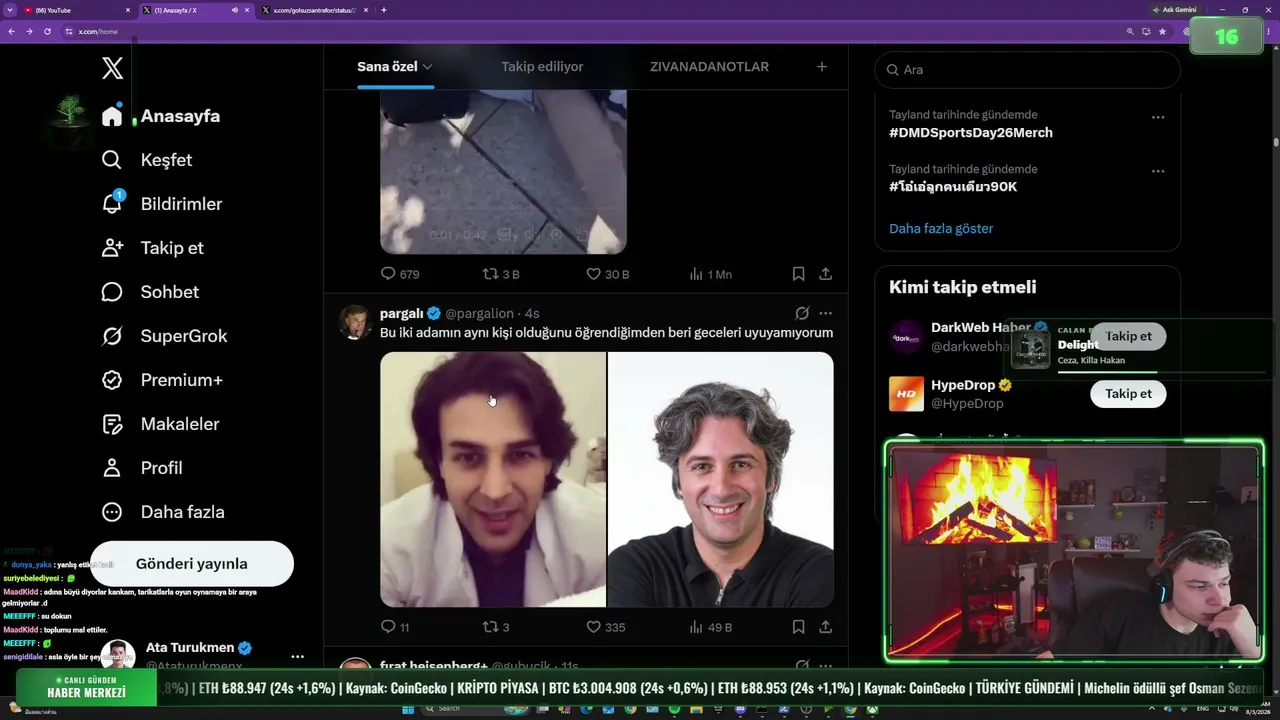
Task: Click the Gönderi yayınla button
Action: coord(192,564)
